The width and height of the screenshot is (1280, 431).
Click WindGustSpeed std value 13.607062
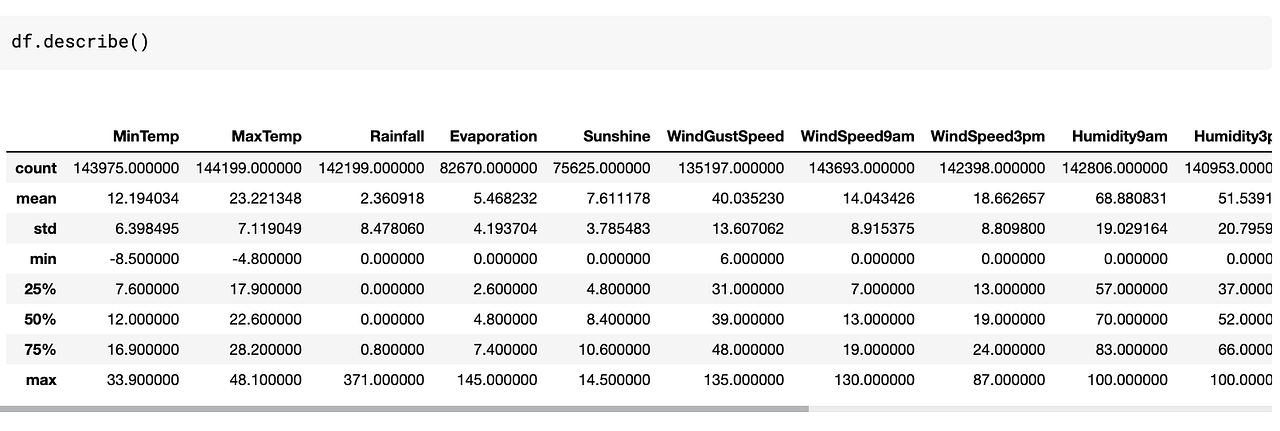coord(750,228)
